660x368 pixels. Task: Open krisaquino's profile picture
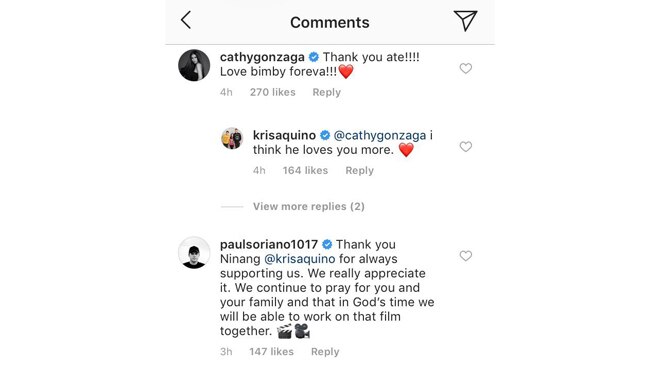tap(232, 138)
